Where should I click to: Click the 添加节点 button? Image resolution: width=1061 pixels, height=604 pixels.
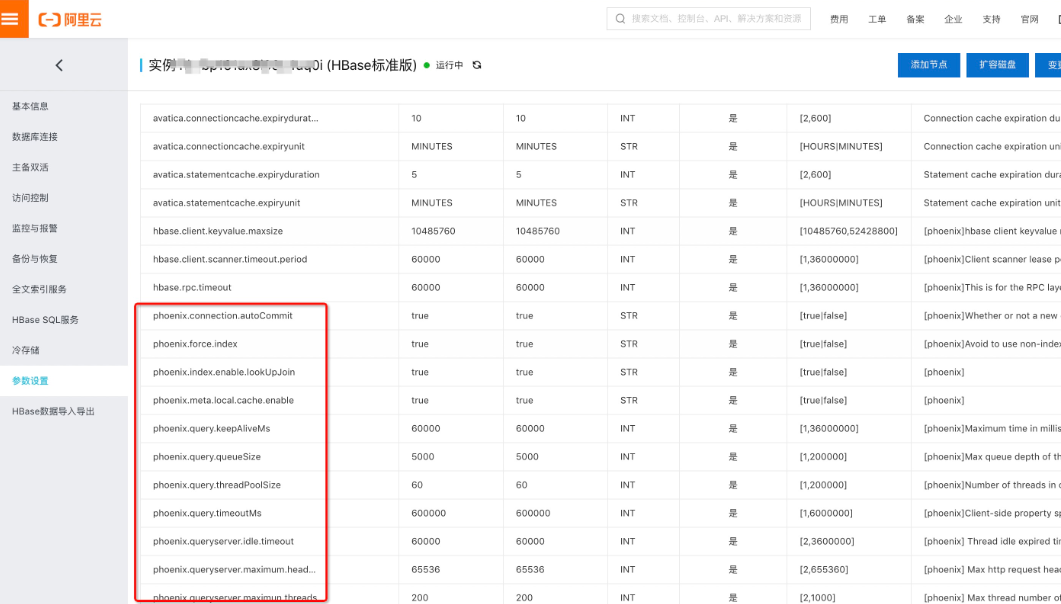[928, 65]
